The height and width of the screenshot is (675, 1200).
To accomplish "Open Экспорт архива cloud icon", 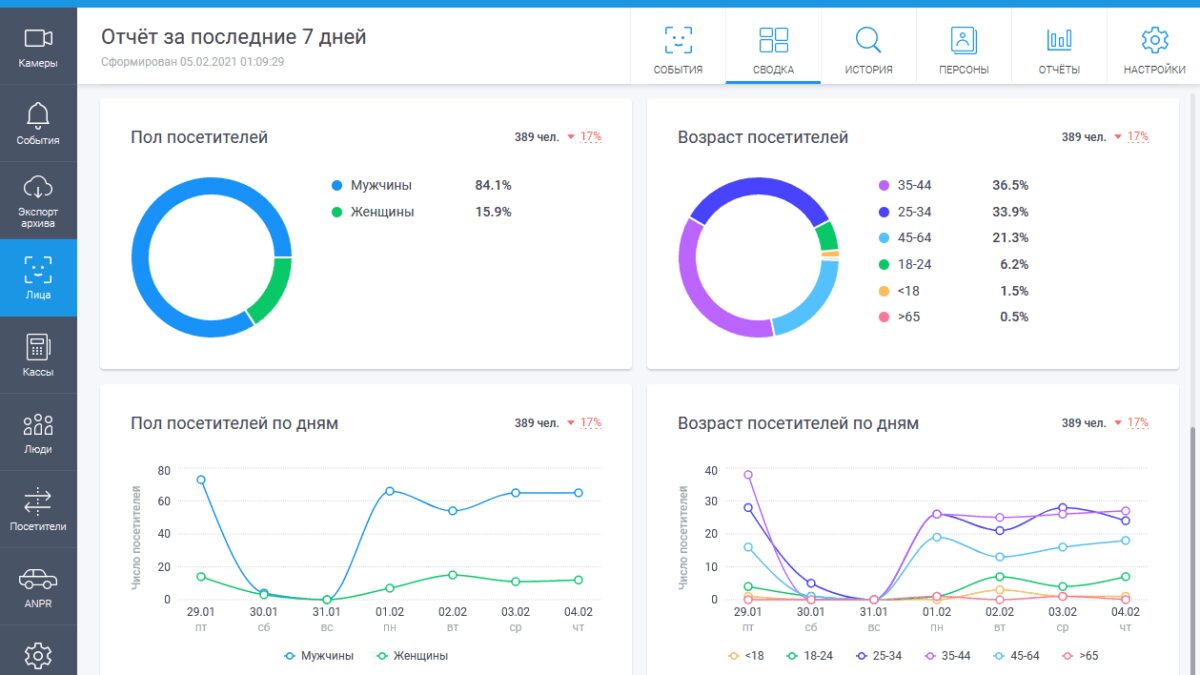I will (x=38, y=201).
